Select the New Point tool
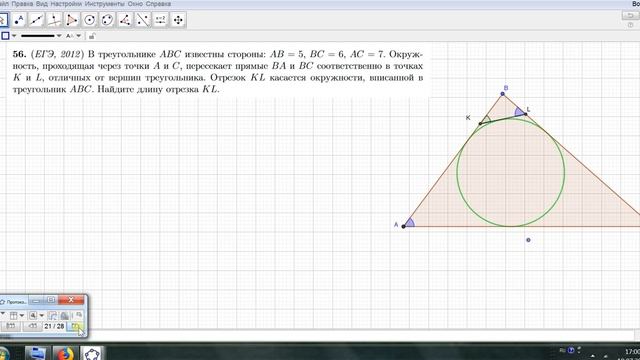Screen dimensions: 640x360 point(19,20)
